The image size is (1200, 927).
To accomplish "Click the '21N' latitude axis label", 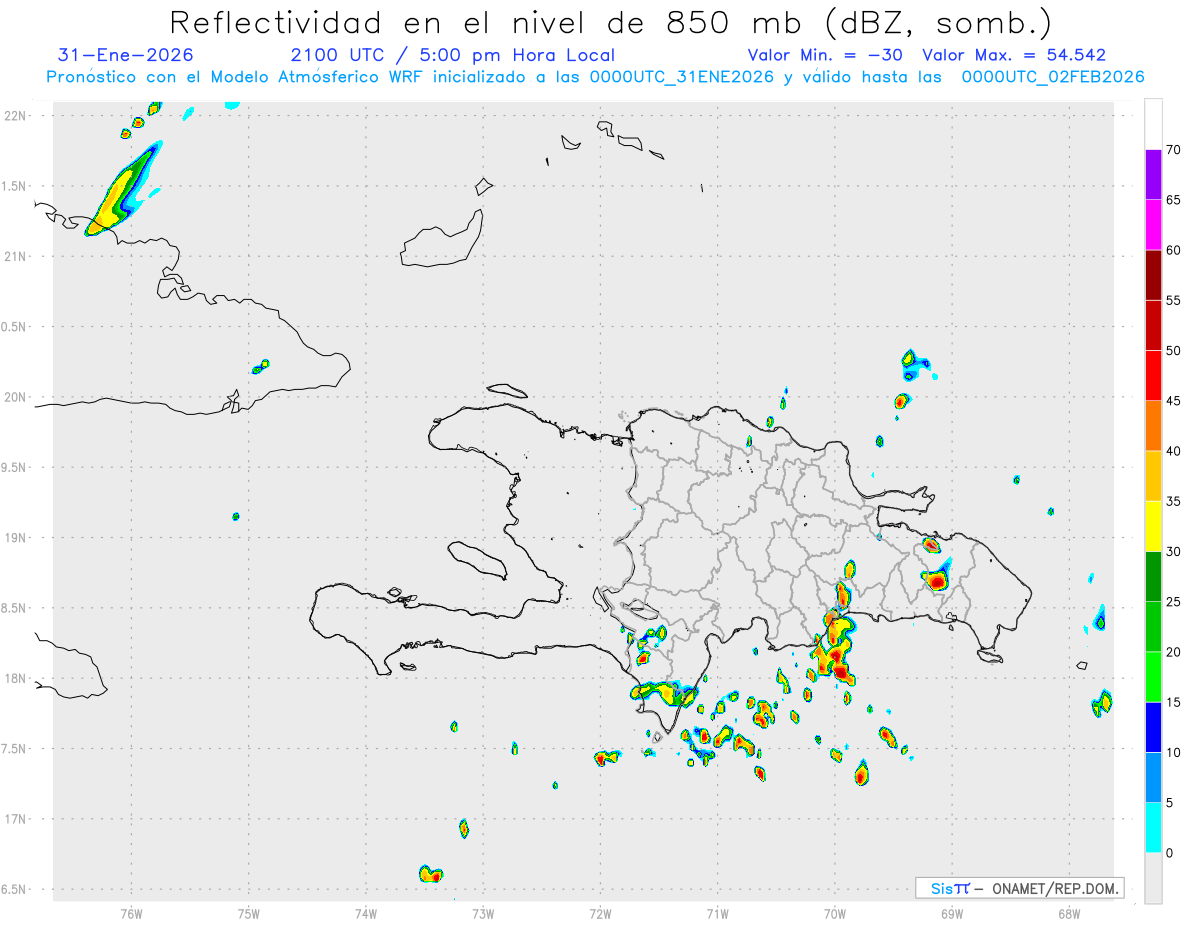I will (16, 257).
